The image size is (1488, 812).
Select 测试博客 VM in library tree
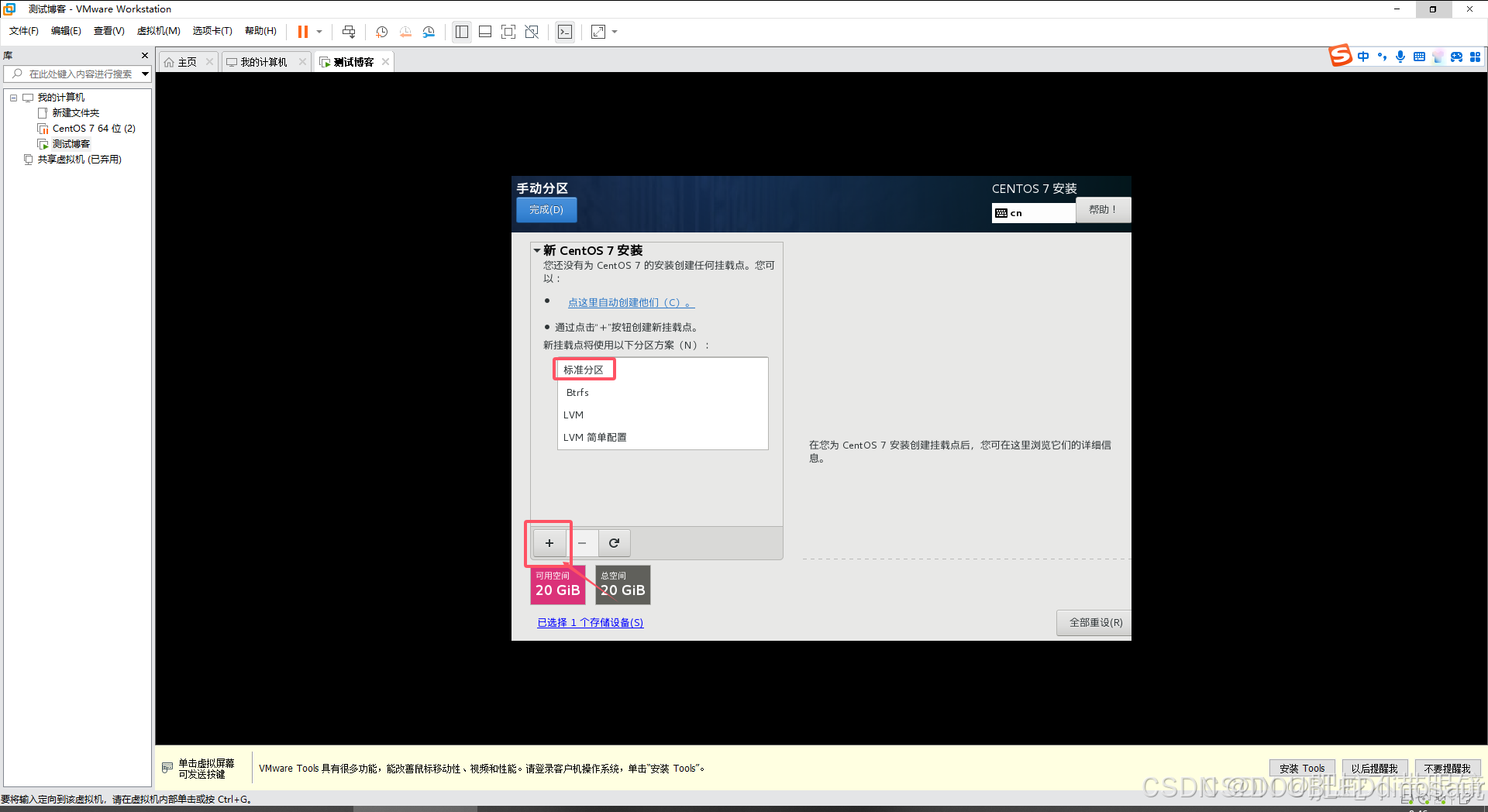[x=71, y=144]
